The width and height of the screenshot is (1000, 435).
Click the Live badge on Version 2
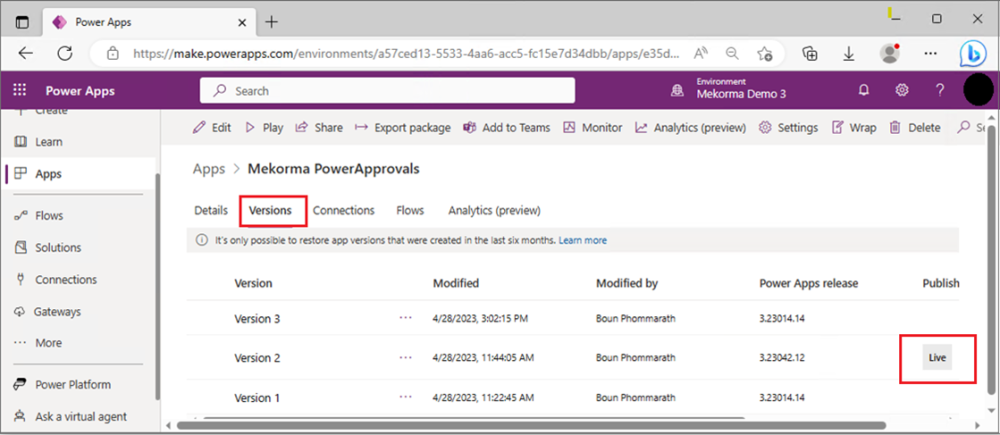coord(937,358)
